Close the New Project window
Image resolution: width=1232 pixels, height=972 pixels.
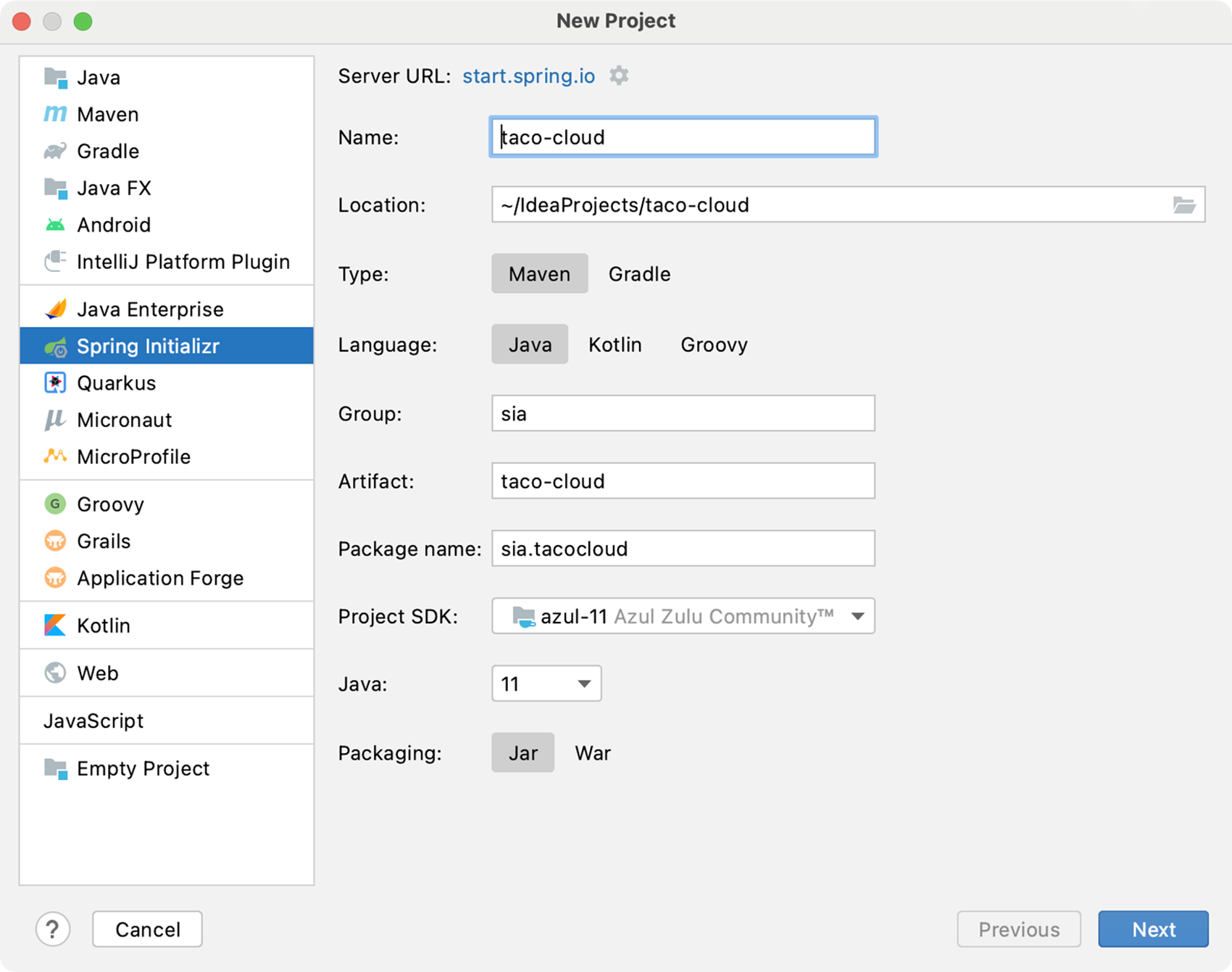(22, 21)
